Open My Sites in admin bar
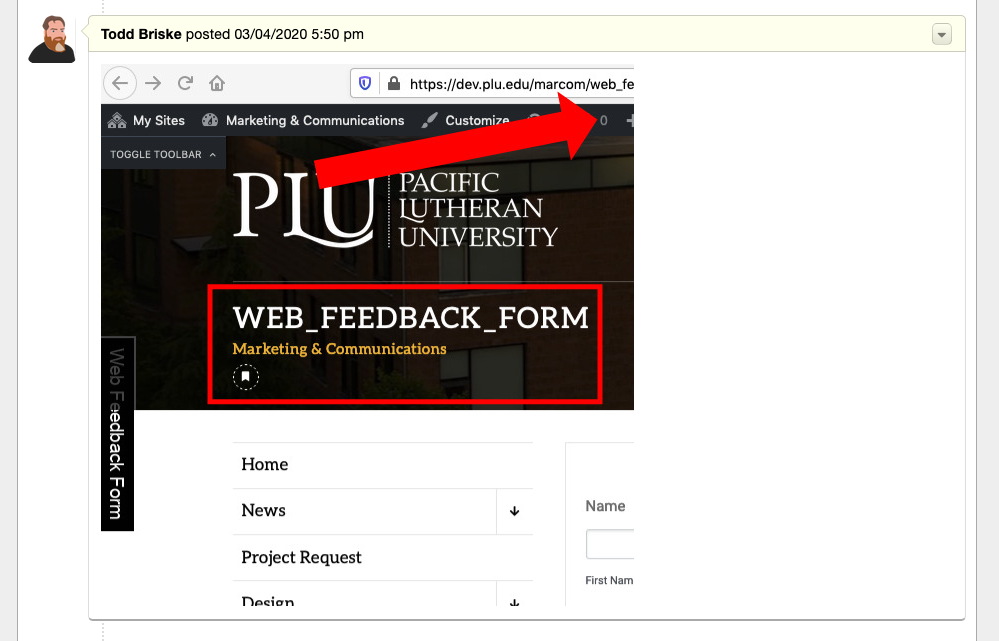Screen dimensions: 999x641 coord(147,120)
